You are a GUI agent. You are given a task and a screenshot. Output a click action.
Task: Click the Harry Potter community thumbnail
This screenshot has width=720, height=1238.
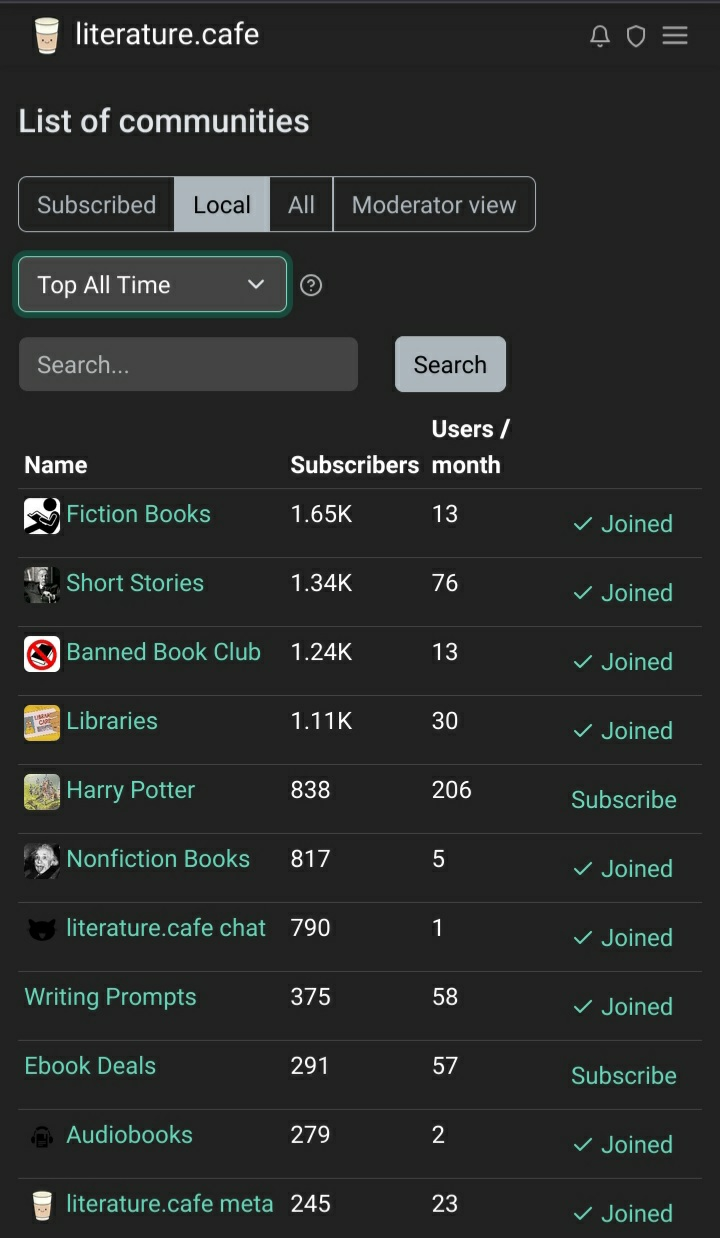click(42, 792)
